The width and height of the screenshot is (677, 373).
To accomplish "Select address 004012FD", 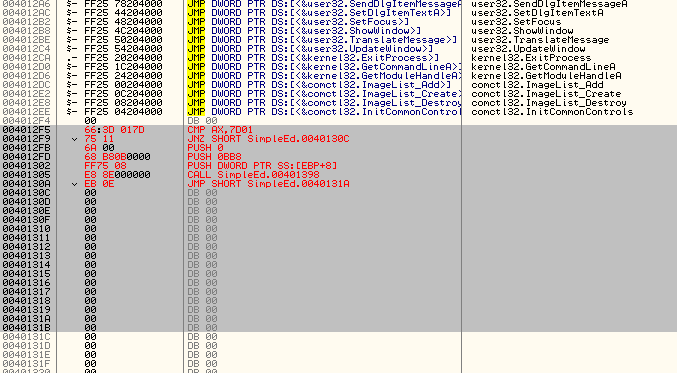I will point(26,157).
